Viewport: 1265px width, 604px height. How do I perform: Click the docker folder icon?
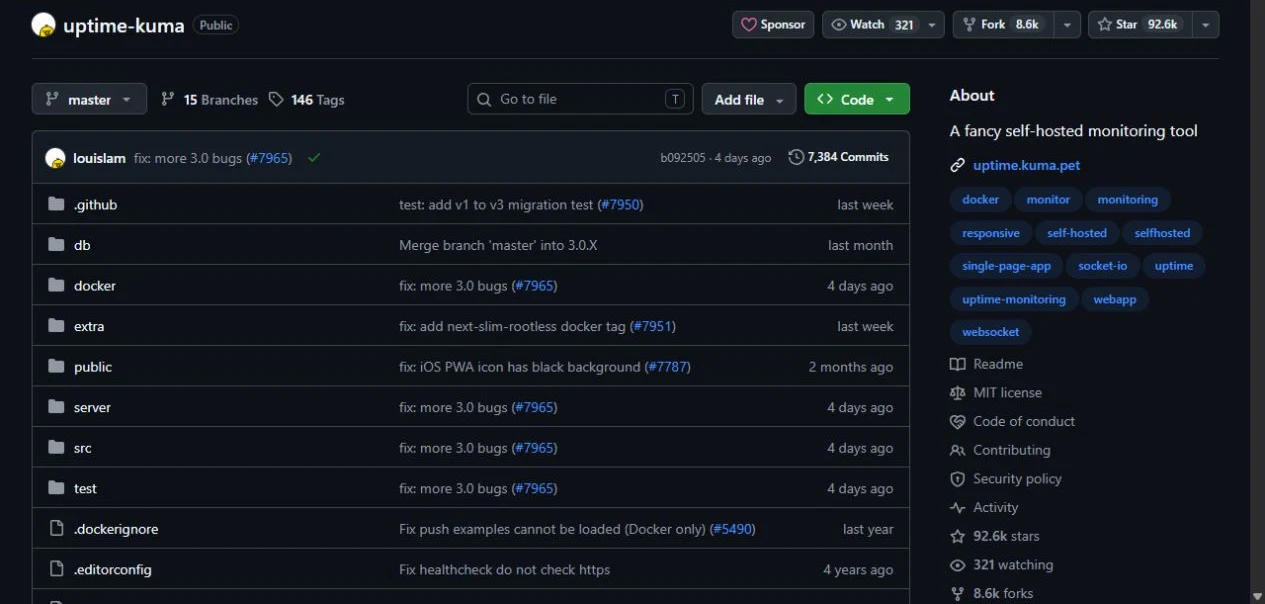pyautogui.click(x=56, y=286)
